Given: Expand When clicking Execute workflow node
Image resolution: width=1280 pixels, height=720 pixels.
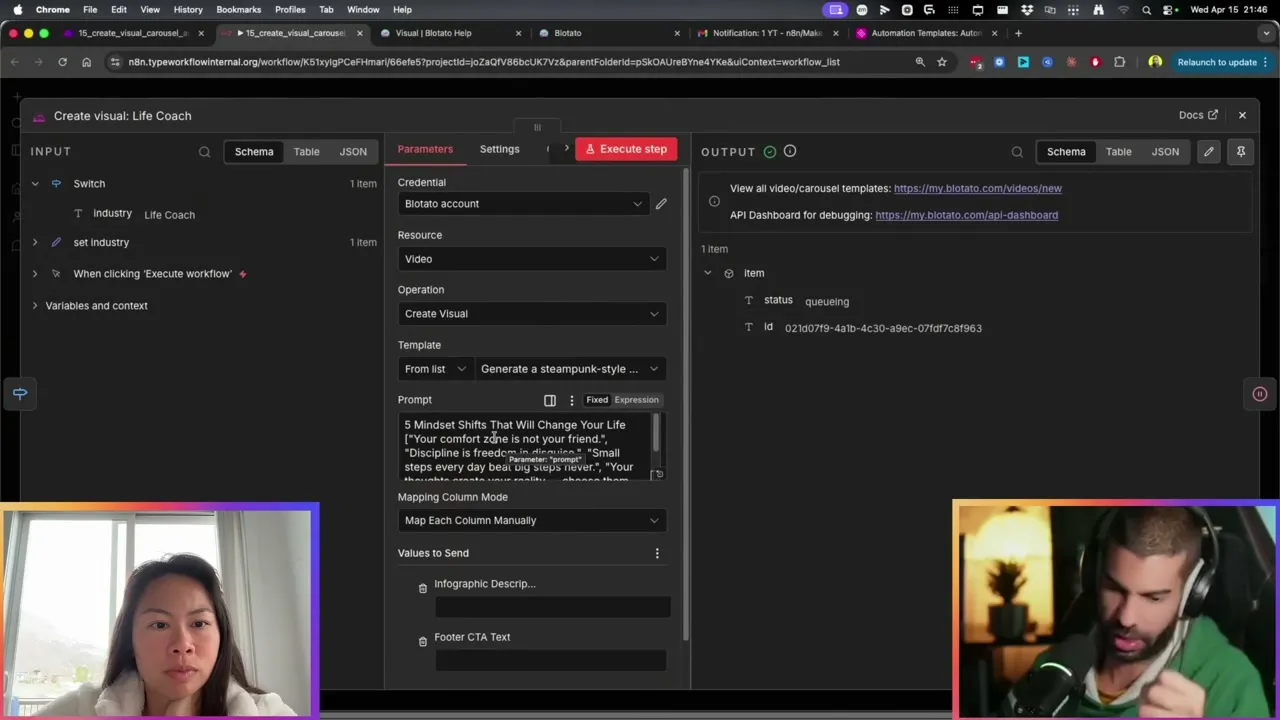Looking at the screenshot, I should point(35,274).
